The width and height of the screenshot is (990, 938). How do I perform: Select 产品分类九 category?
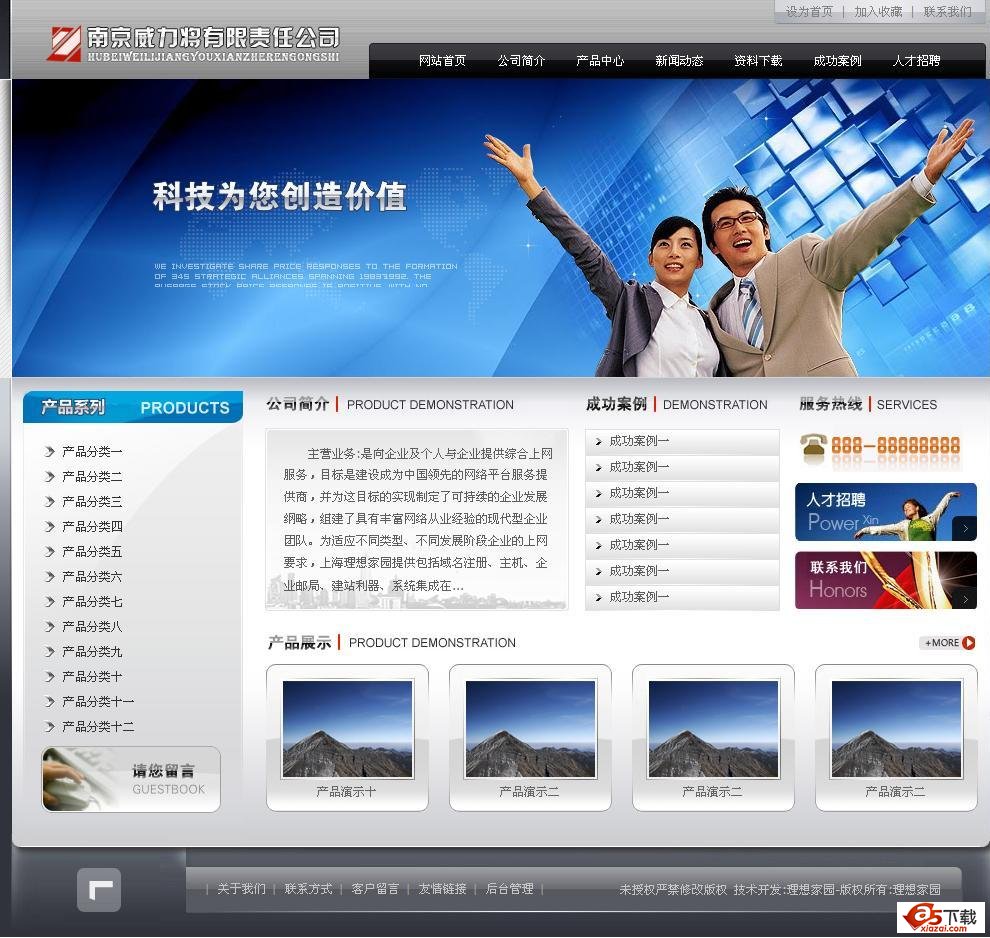pos(92,651)
